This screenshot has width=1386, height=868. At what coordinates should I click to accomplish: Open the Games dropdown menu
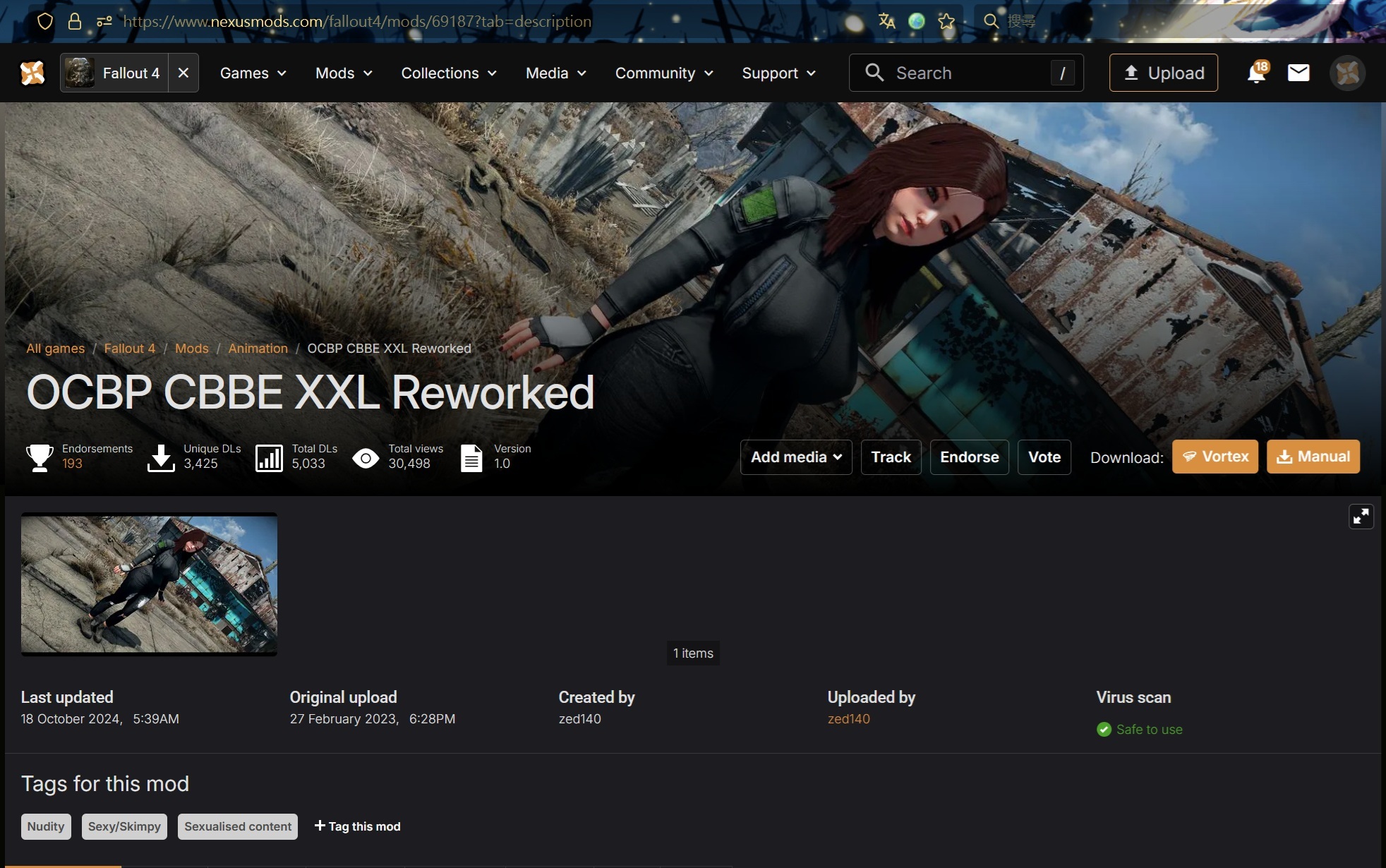253,73
